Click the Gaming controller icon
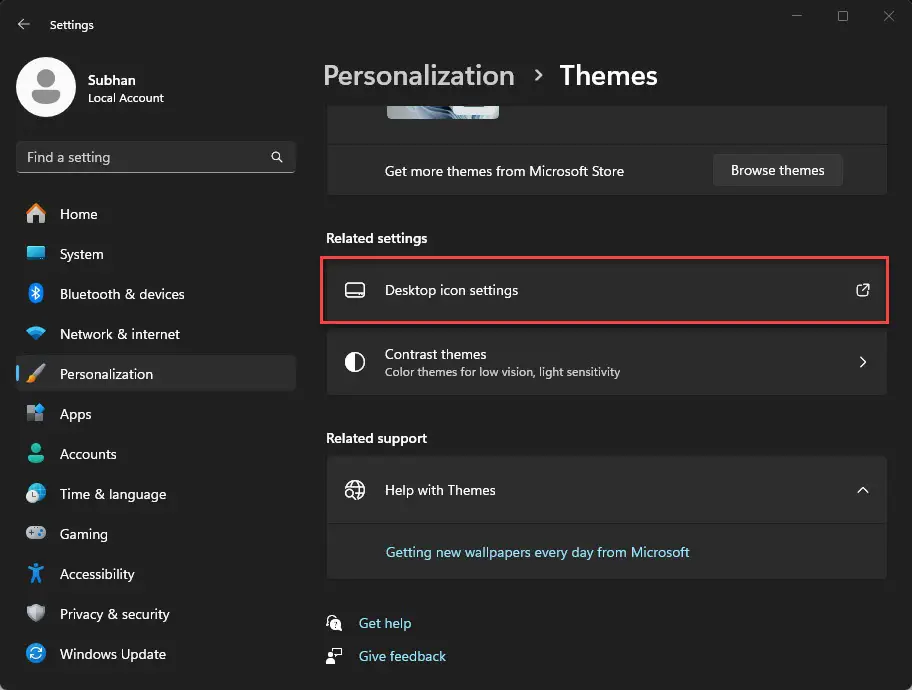 click(36, 534)
